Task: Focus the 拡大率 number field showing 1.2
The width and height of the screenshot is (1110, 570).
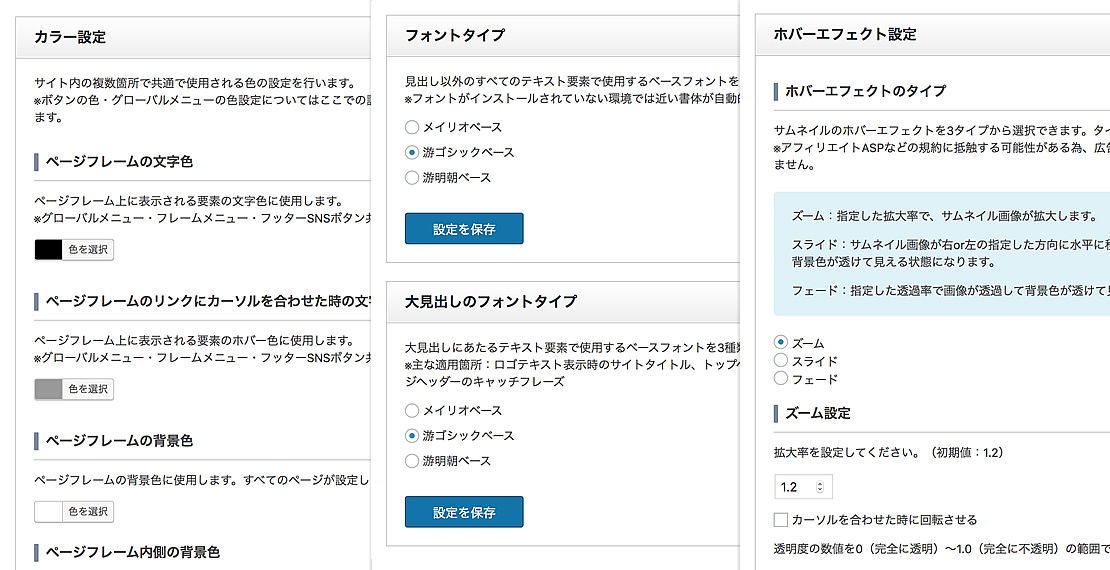Action: (803, 487)
